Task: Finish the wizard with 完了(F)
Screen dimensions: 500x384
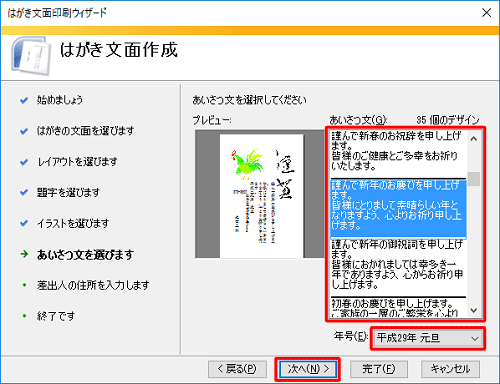Action: (x=379, y=369)
